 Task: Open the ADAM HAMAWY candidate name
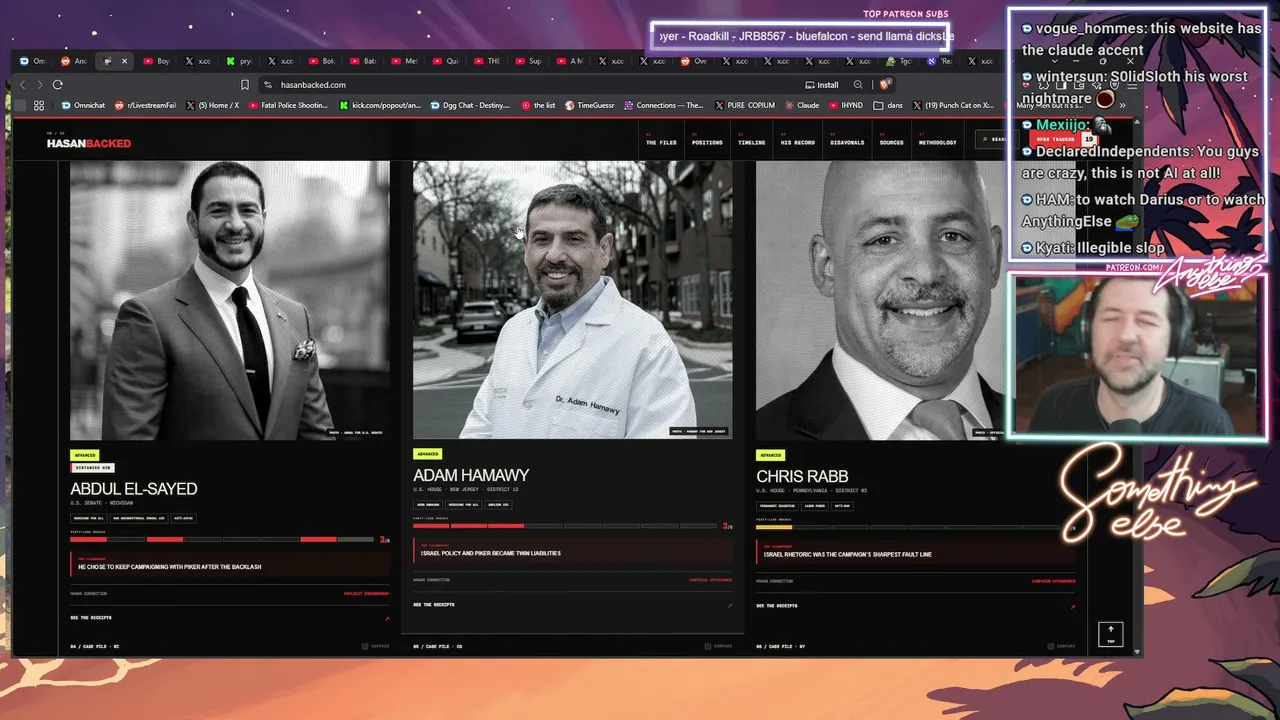click(471, 476)
